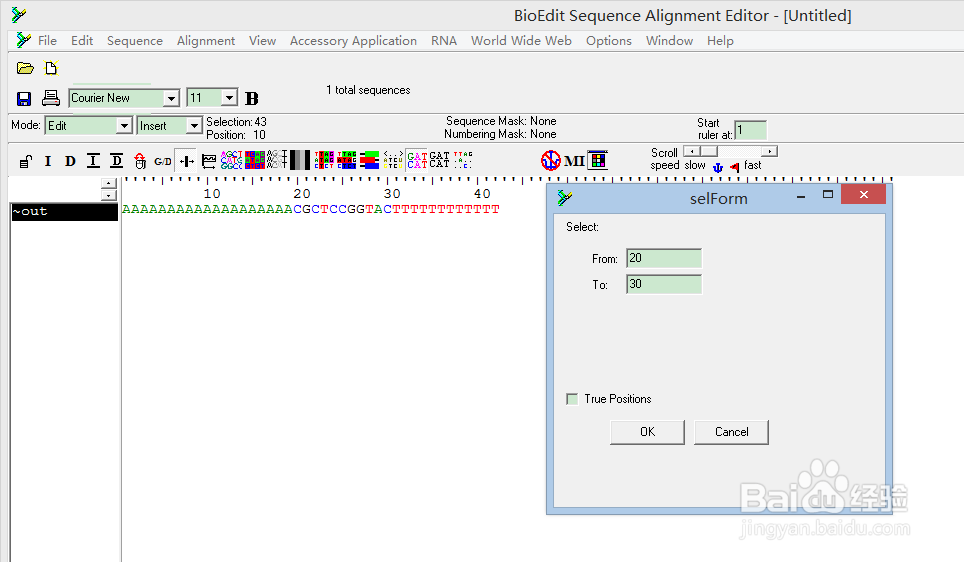Open the World Wide Web menu
The width and height of the screenshot is (964, 562).
click(521, 41)
